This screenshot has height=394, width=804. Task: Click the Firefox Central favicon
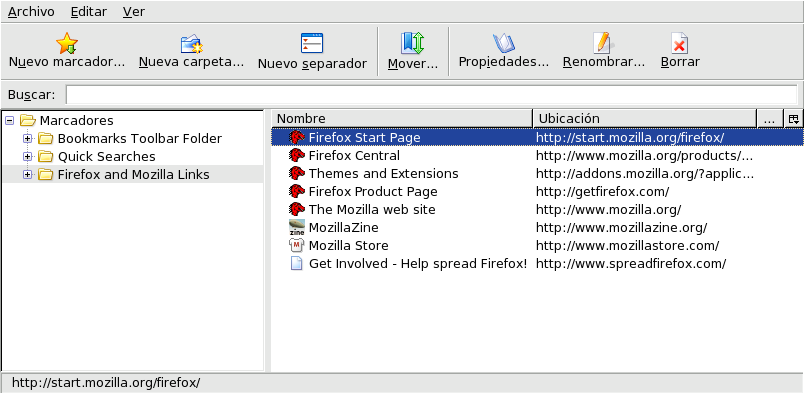point(297,155)
